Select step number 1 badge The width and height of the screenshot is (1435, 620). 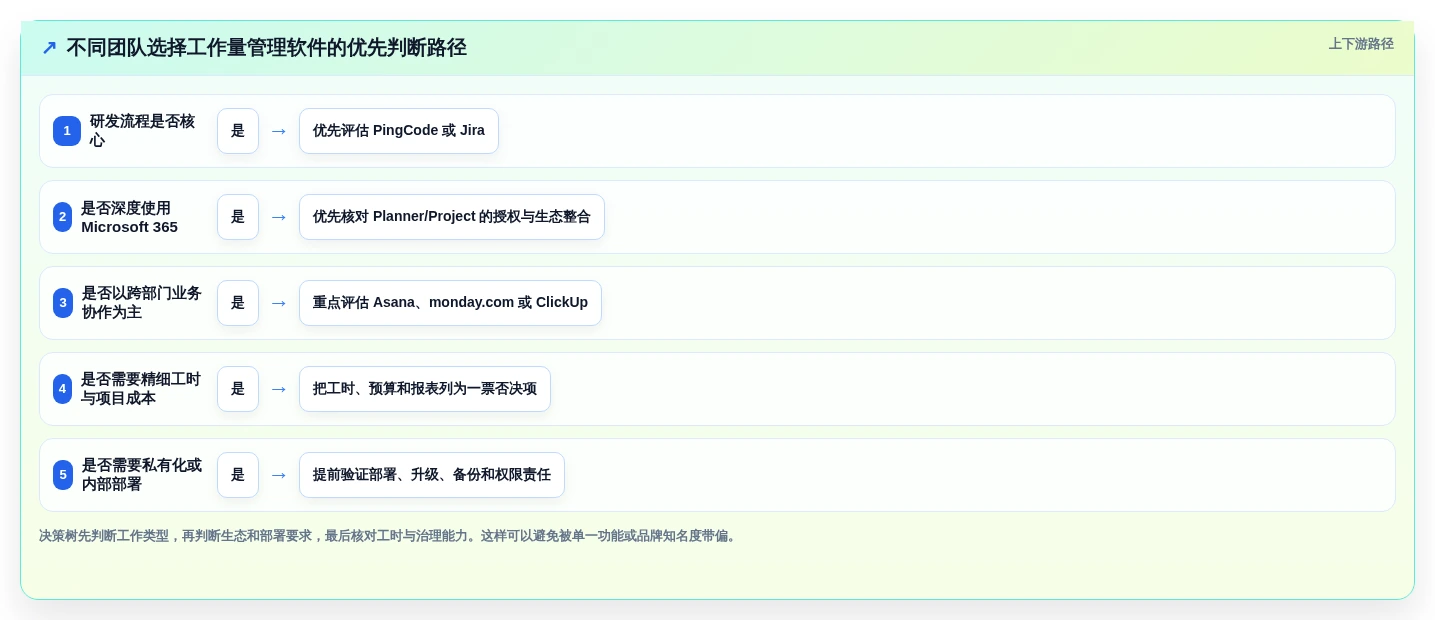click(67, 131)
